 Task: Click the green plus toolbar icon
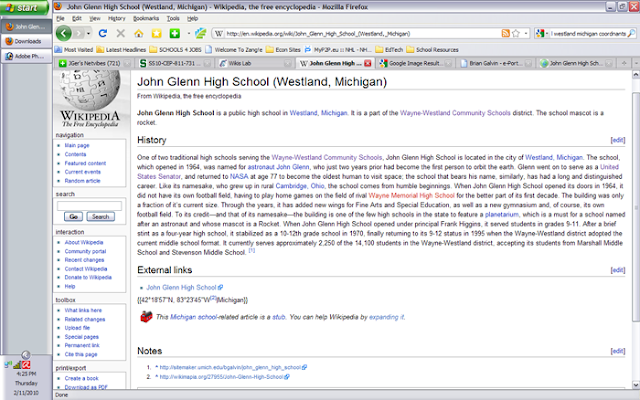click(175, 33)
